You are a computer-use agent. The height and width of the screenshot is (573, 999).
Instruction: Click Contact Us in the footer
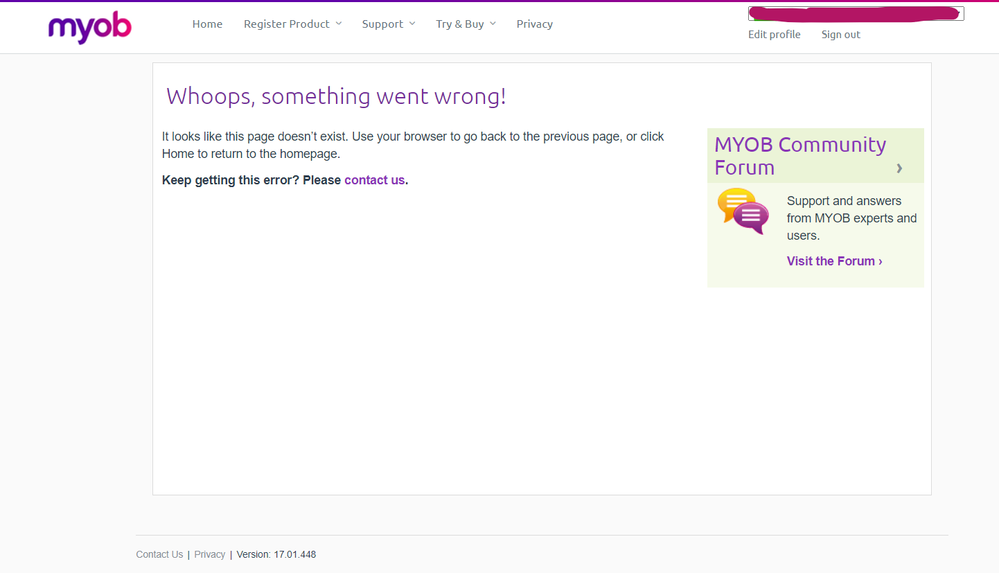click(159, 554)
